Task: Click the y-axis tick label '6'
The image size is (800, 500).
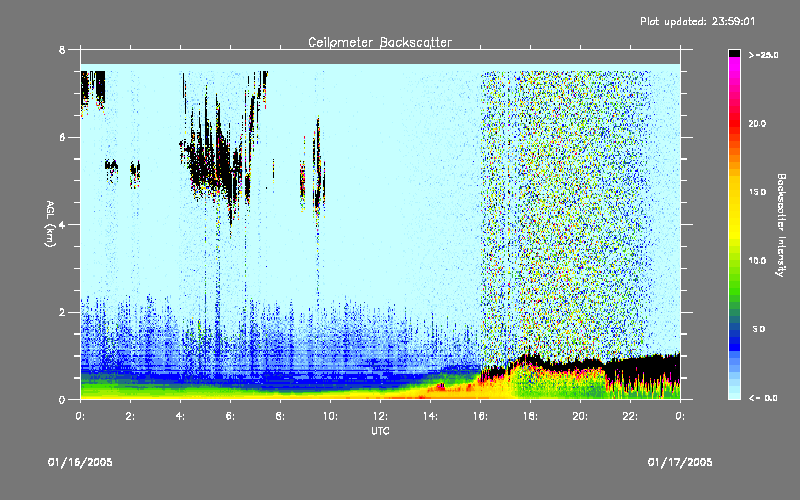Action: [62, 137]
